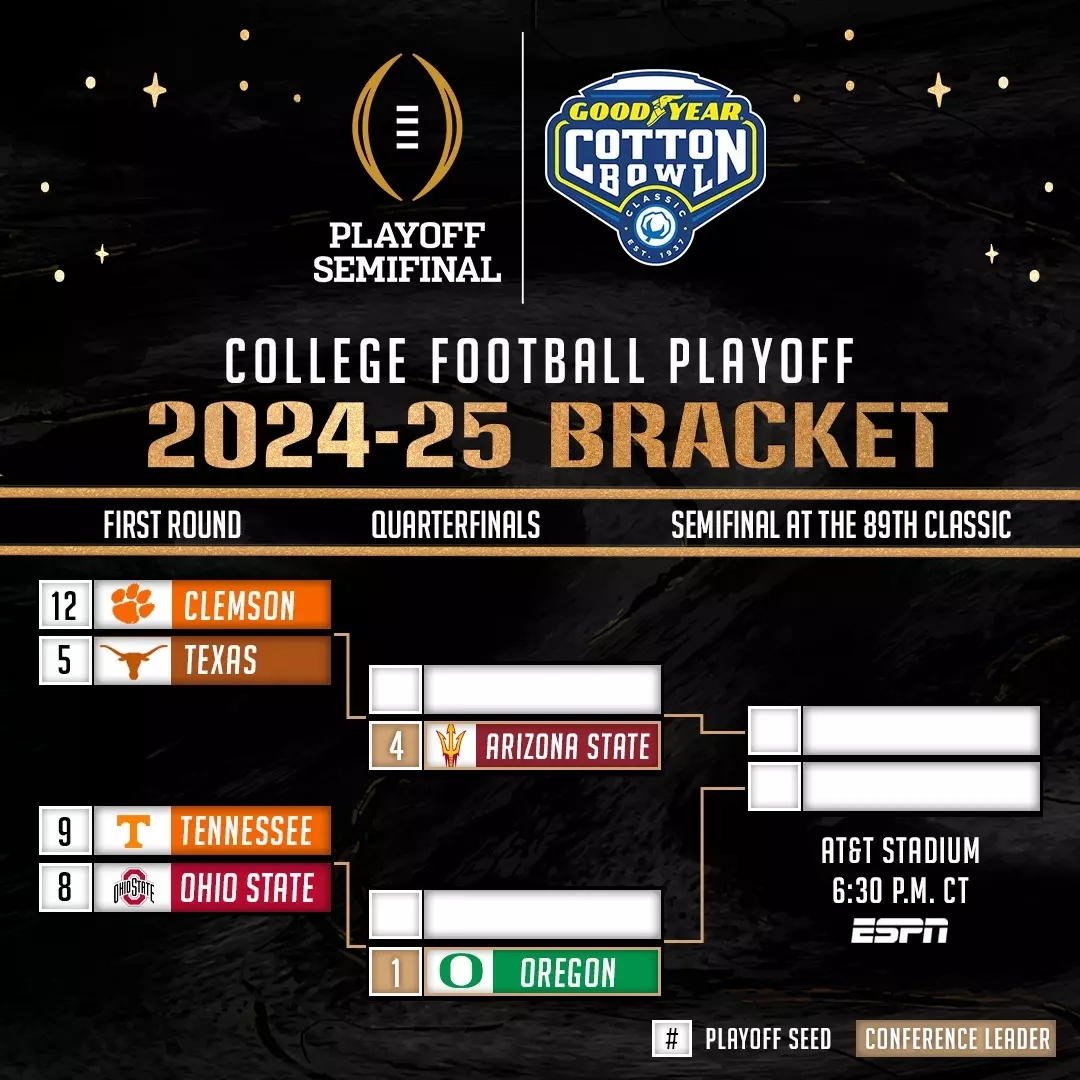Click the Clemson tiger paw logo
This screenshot has height=1080, width=1080.
pyautogui.click(x=133, y=605)
